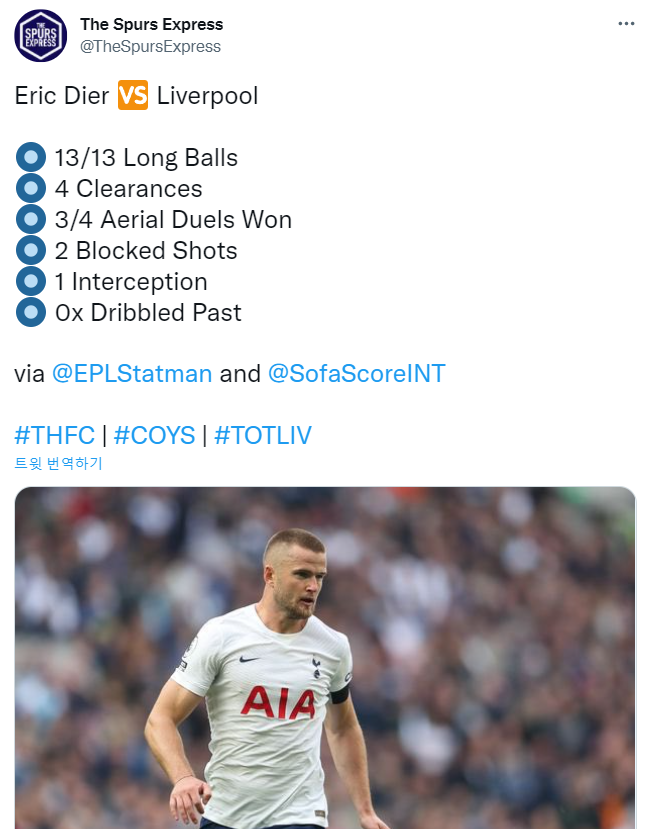Click the 13/13 Long Balls stat text
Screen dimensions: 651x829
click(146, 158)
